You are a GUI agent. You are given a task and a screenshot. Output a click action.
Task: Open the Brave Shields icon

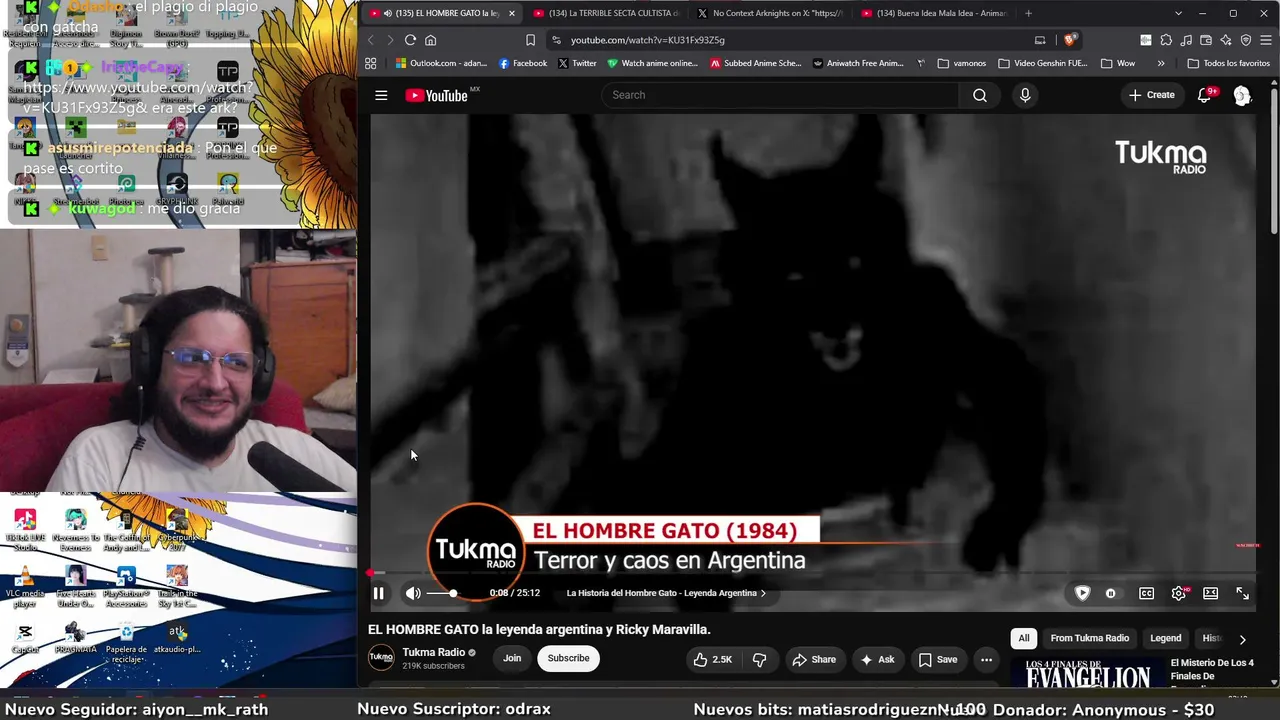tap(1070, 40)
